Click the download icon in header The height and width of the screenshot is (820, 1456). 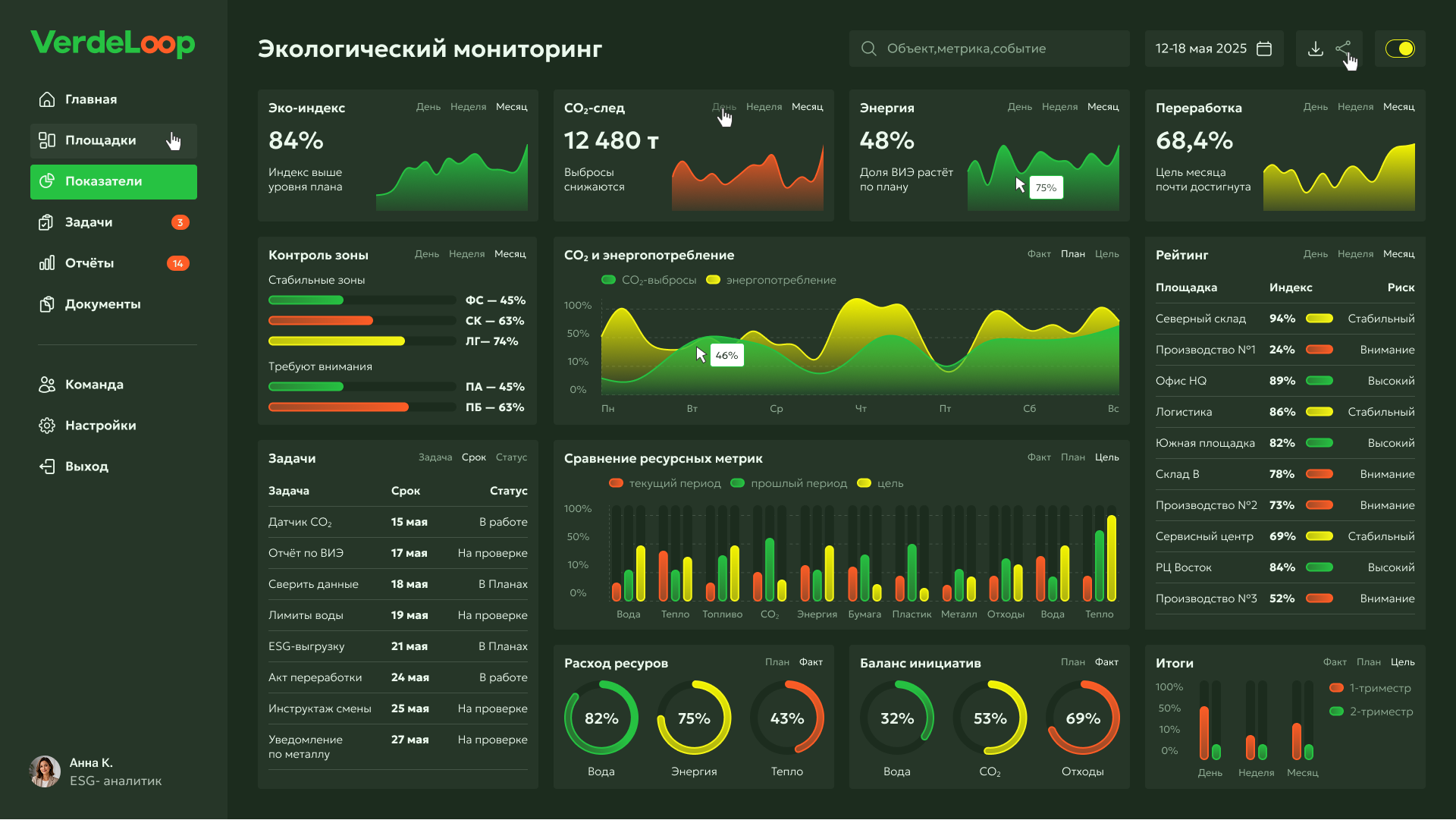1316,49
